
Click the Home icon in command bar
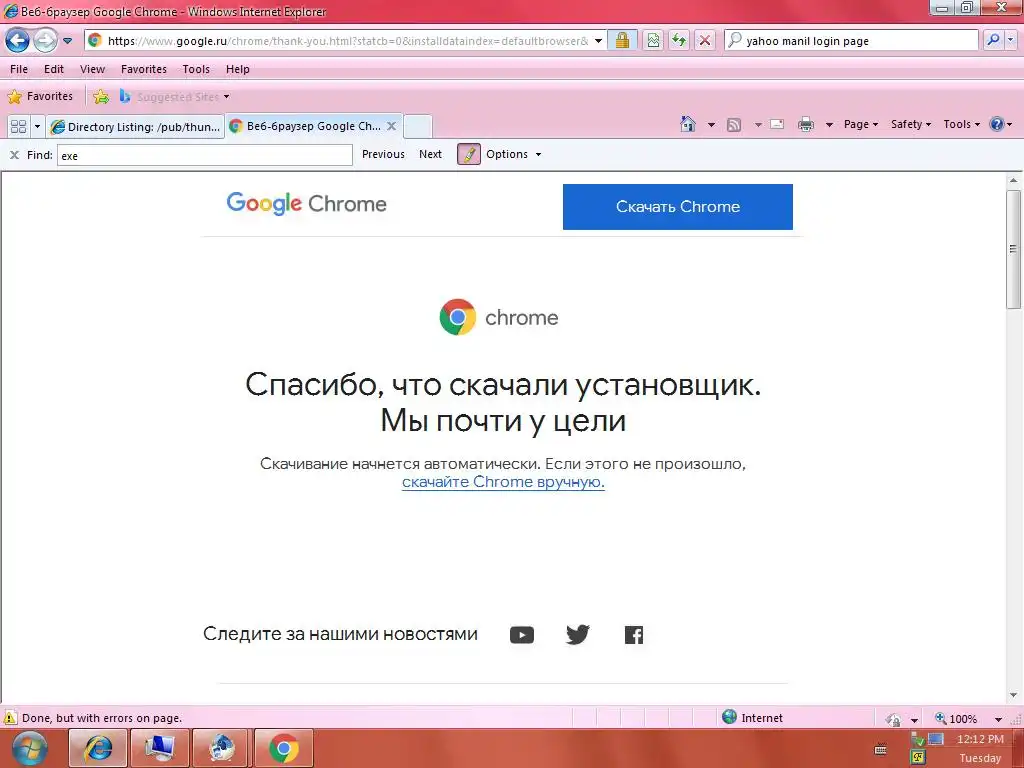pyautogui.click(x=688, y=124)
